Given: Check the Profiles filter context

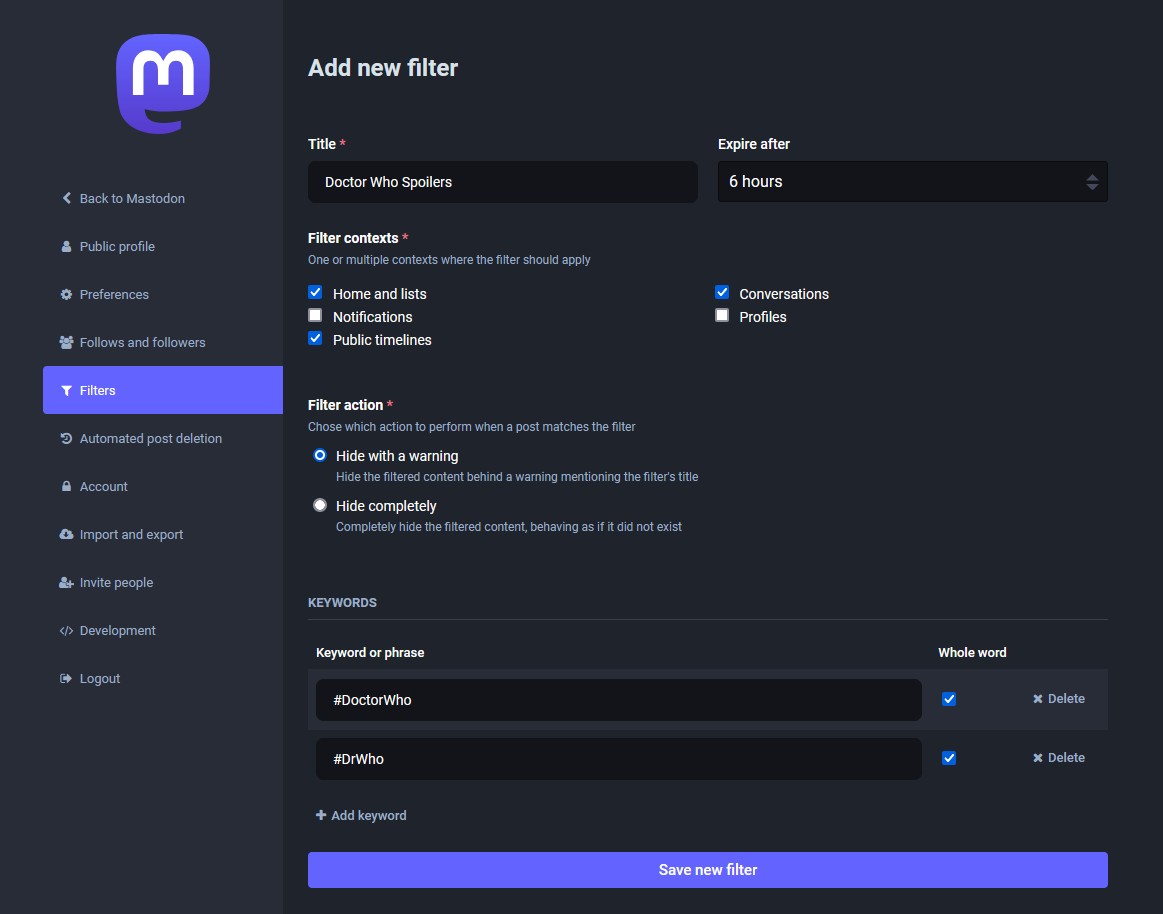Looking at the screenshot, I should tap(722, 316).
